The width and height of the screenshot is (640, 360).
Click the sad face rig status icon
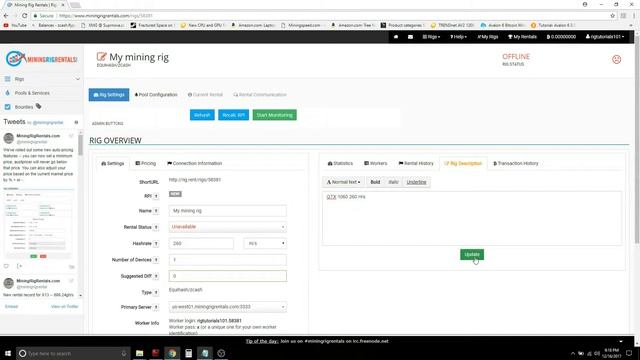point(616,59)
